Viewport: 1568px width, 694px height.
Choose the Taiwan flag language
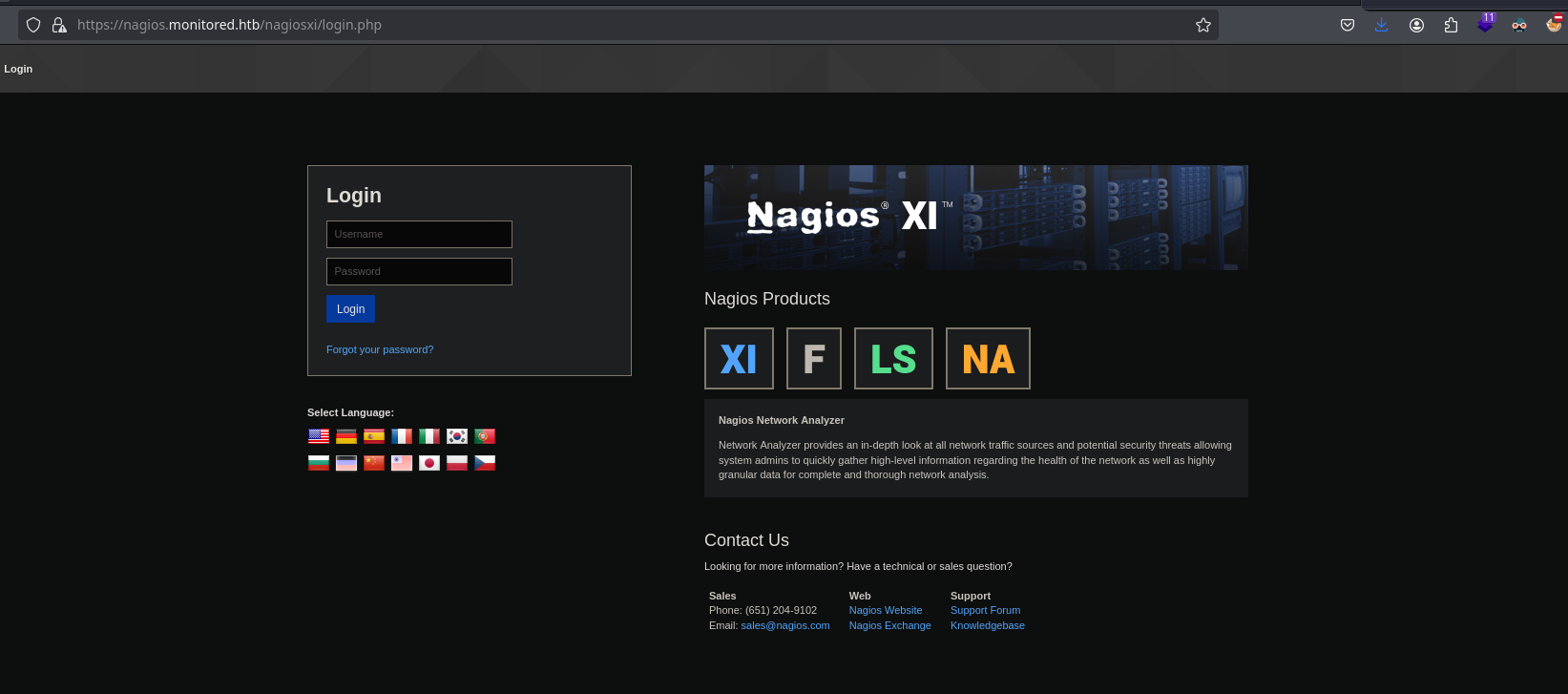pyautogui.click(x=402, y=463)
